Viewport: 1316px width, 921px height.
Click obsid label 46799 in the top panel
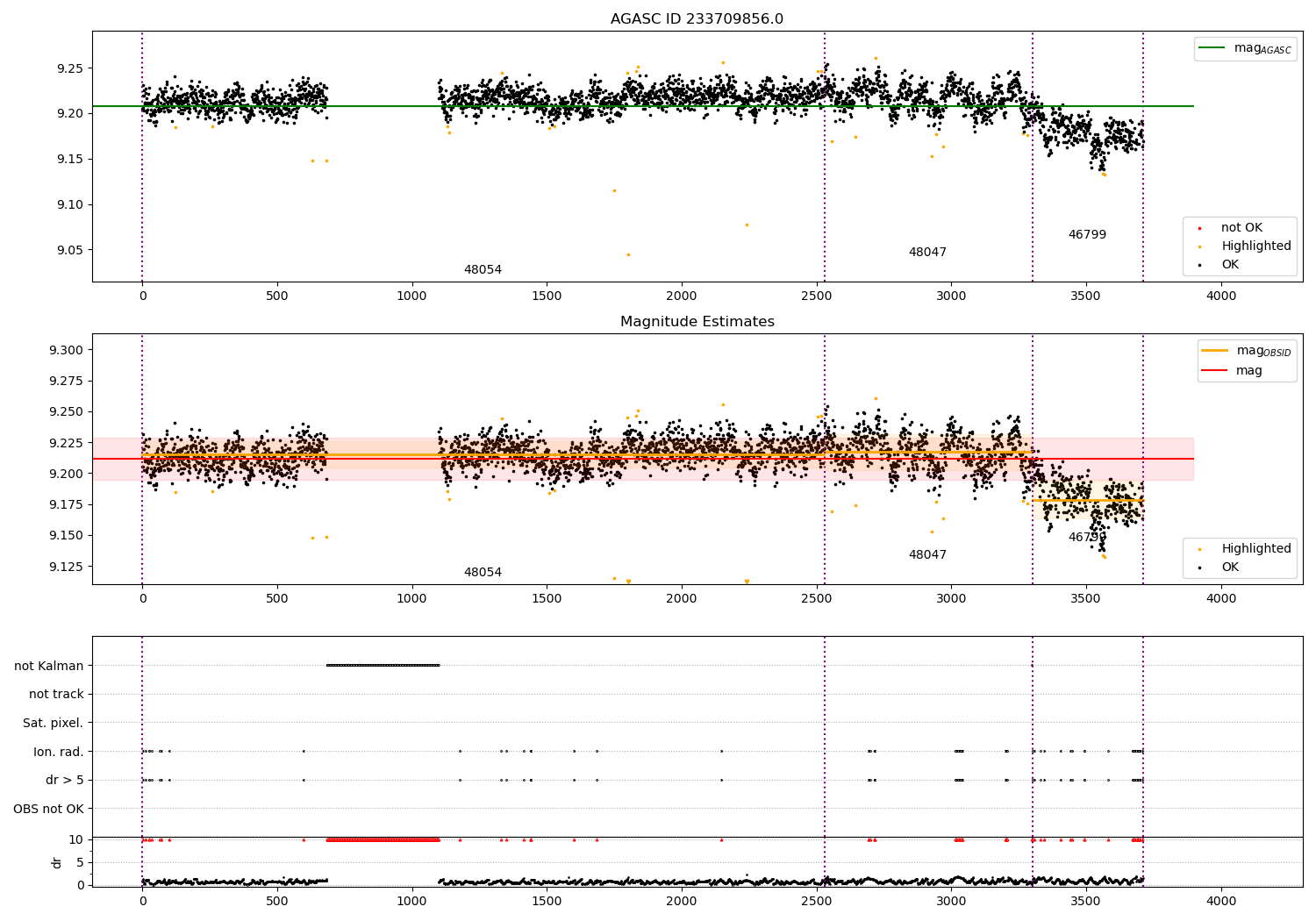pyautogui.click(x=1087, y=234)
